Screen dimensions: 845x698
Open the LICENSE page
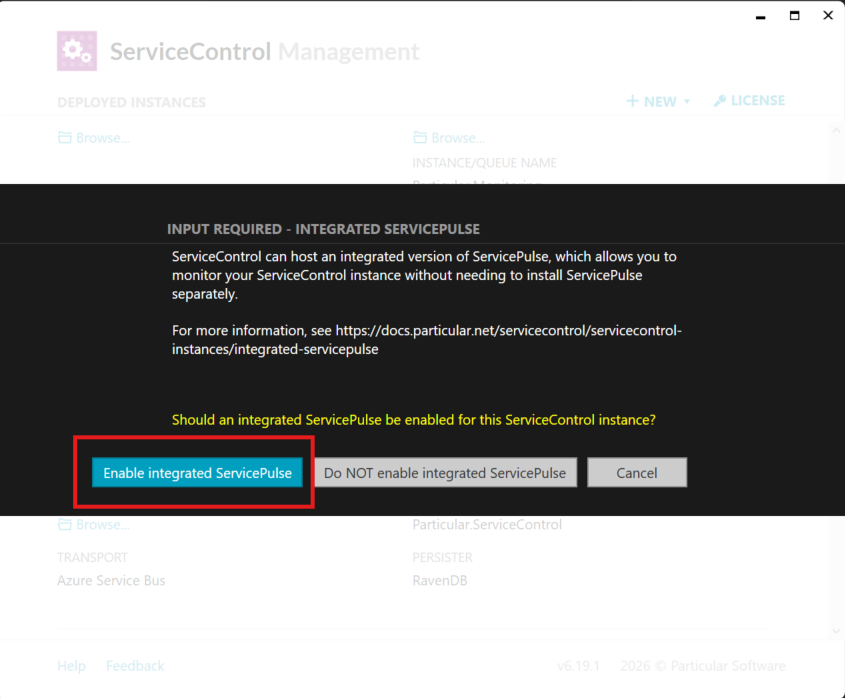point(750,101)
